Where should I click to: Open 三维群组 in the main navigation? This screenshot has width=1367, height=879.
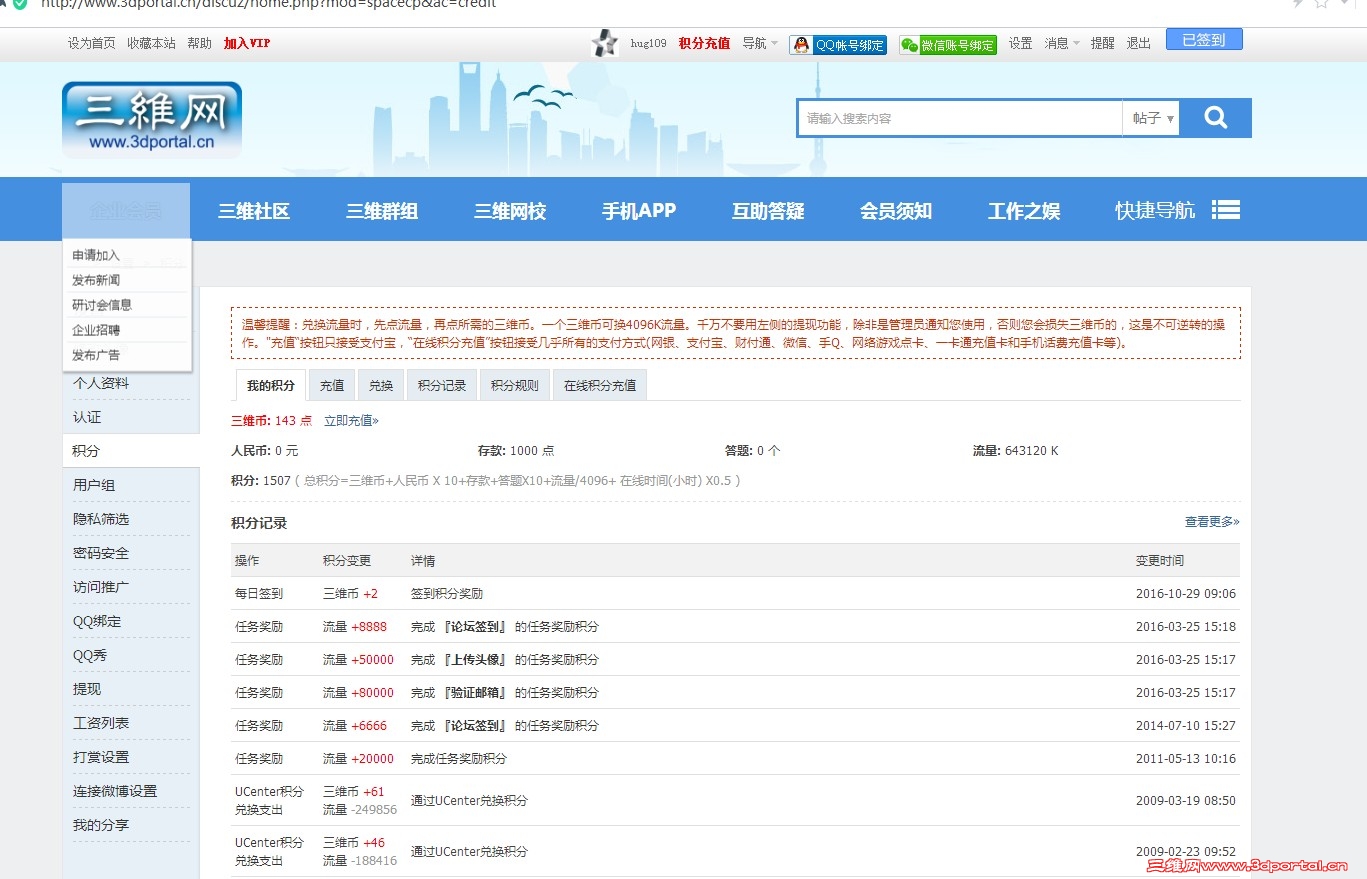coord(382,211)
